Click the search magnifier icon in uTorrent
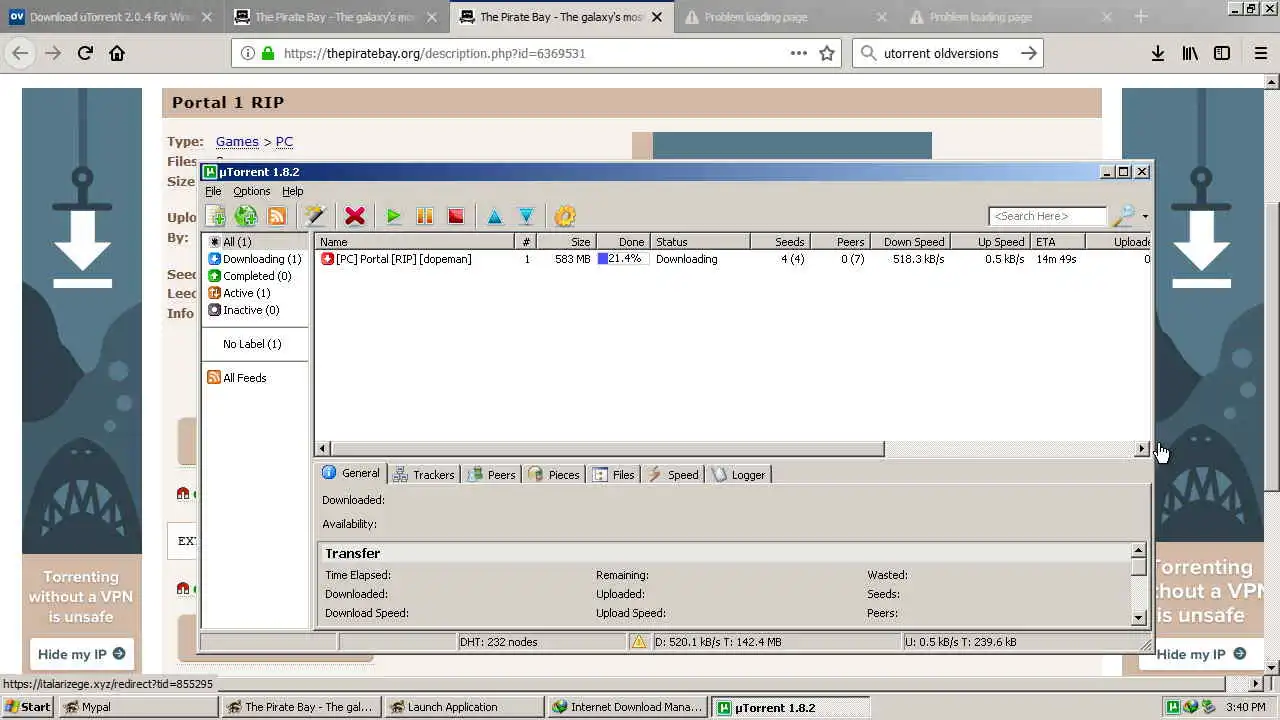Image resolution: width=1280 pixels, height=720 pixels. click(1123, 216)
